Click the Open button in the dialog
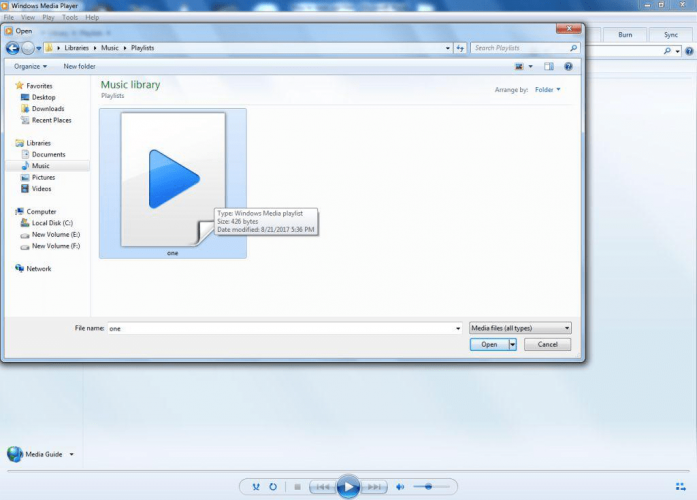The height and width of the screenshot is (500, 697). pyautogui.click(x=489, y=344)
